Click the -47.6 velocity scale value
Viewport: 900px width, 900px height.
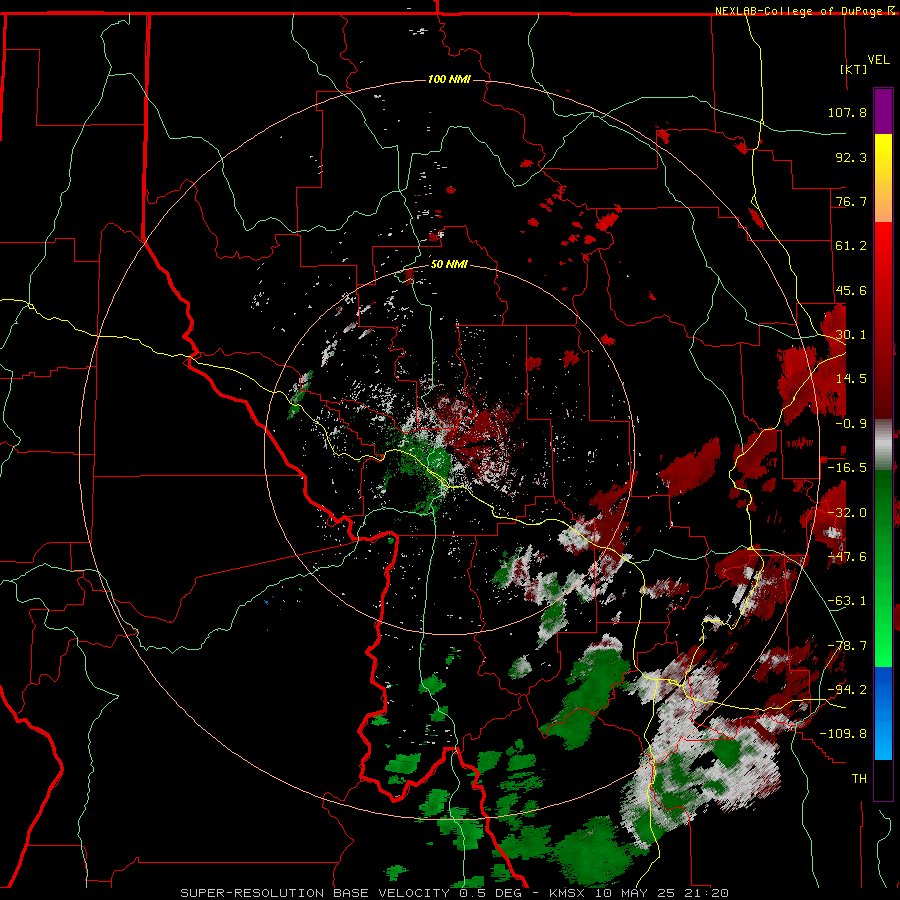pos(847,557)
